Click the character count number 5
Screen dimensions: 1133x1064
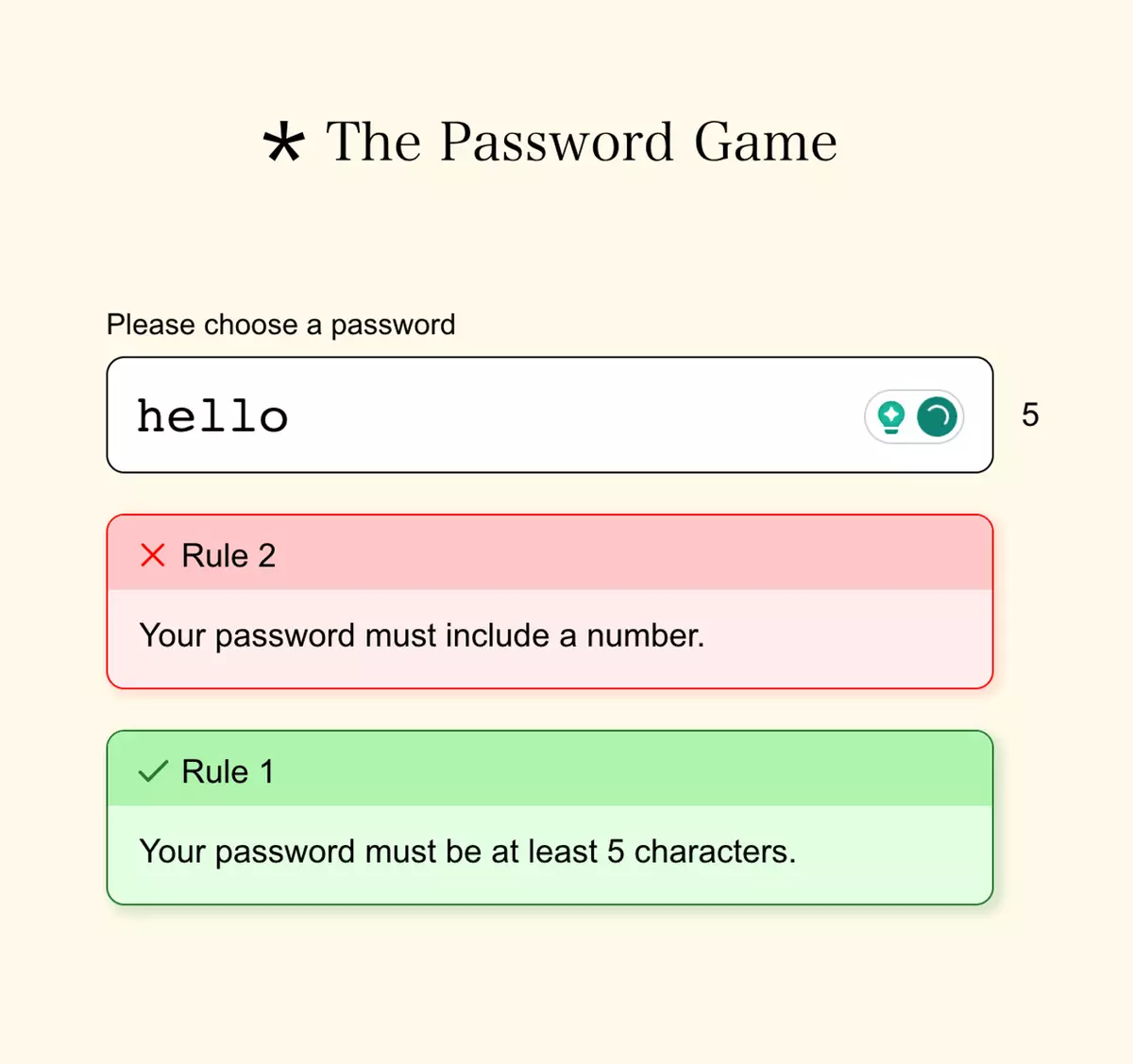click(x=1030, y=415)
